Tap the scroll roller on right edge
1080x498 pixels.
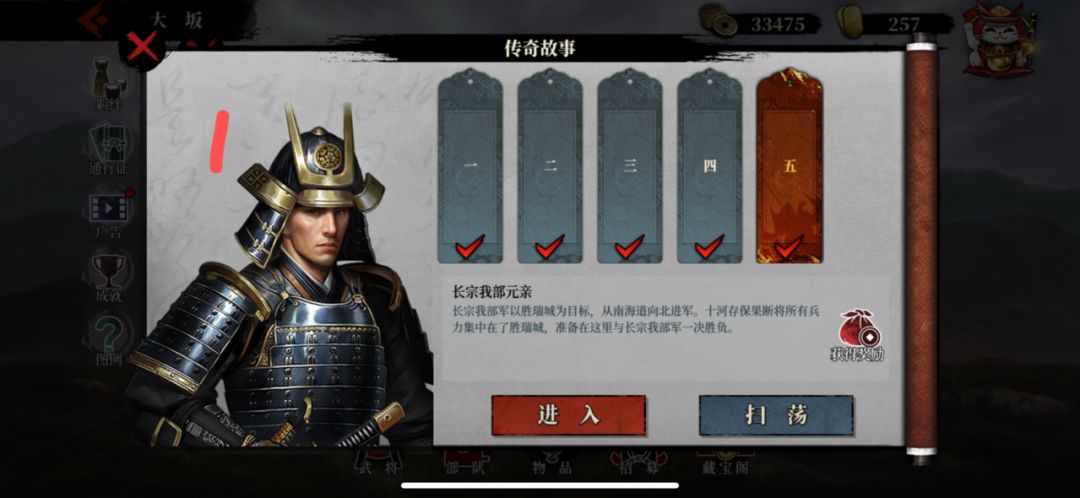click(x=922, y=249)
